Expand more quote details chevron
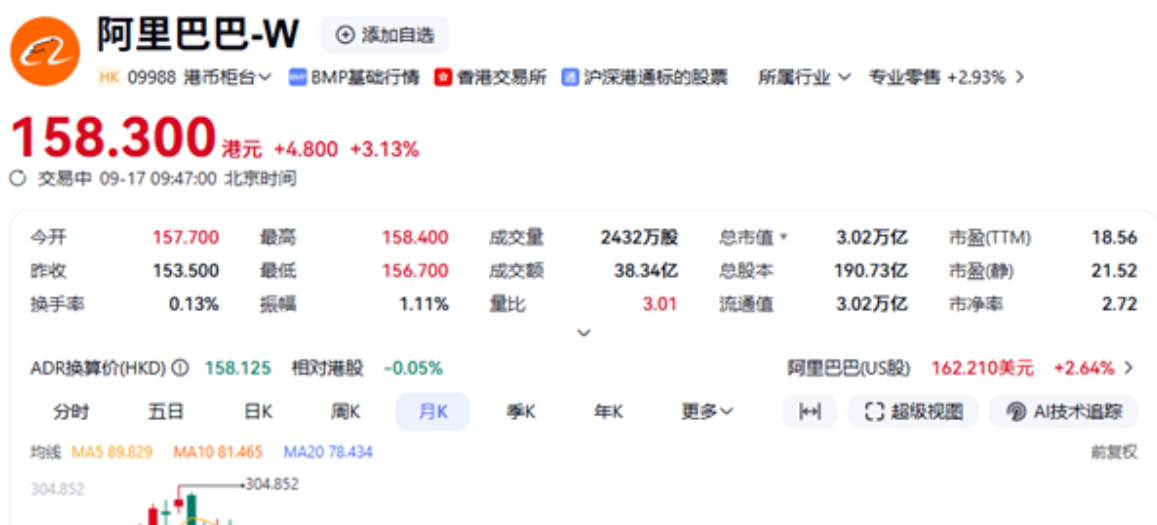Viewport: 1157px width, 525px height. click(x=584, y=333)
